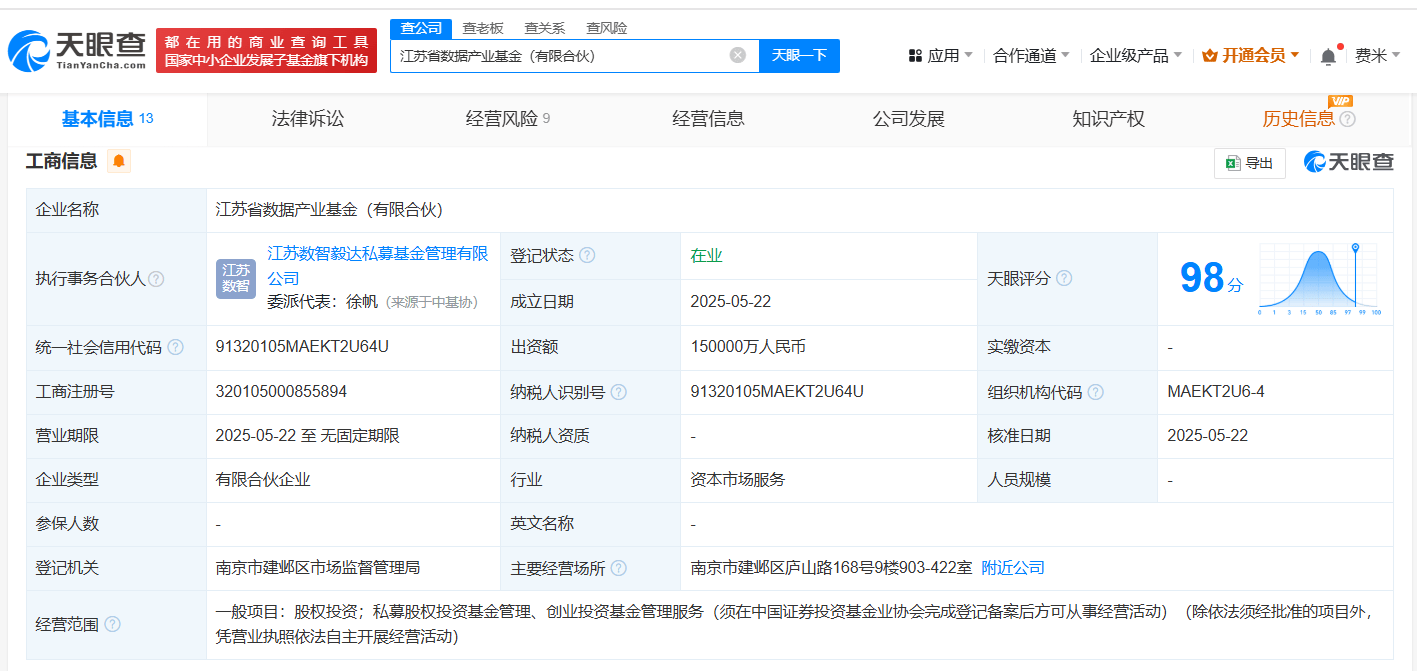Image resolution: width=1417 pixels, height=671 pixels.
Task: Click the info icon beside 历史信息 tab
Action: tap(1348, 120)
